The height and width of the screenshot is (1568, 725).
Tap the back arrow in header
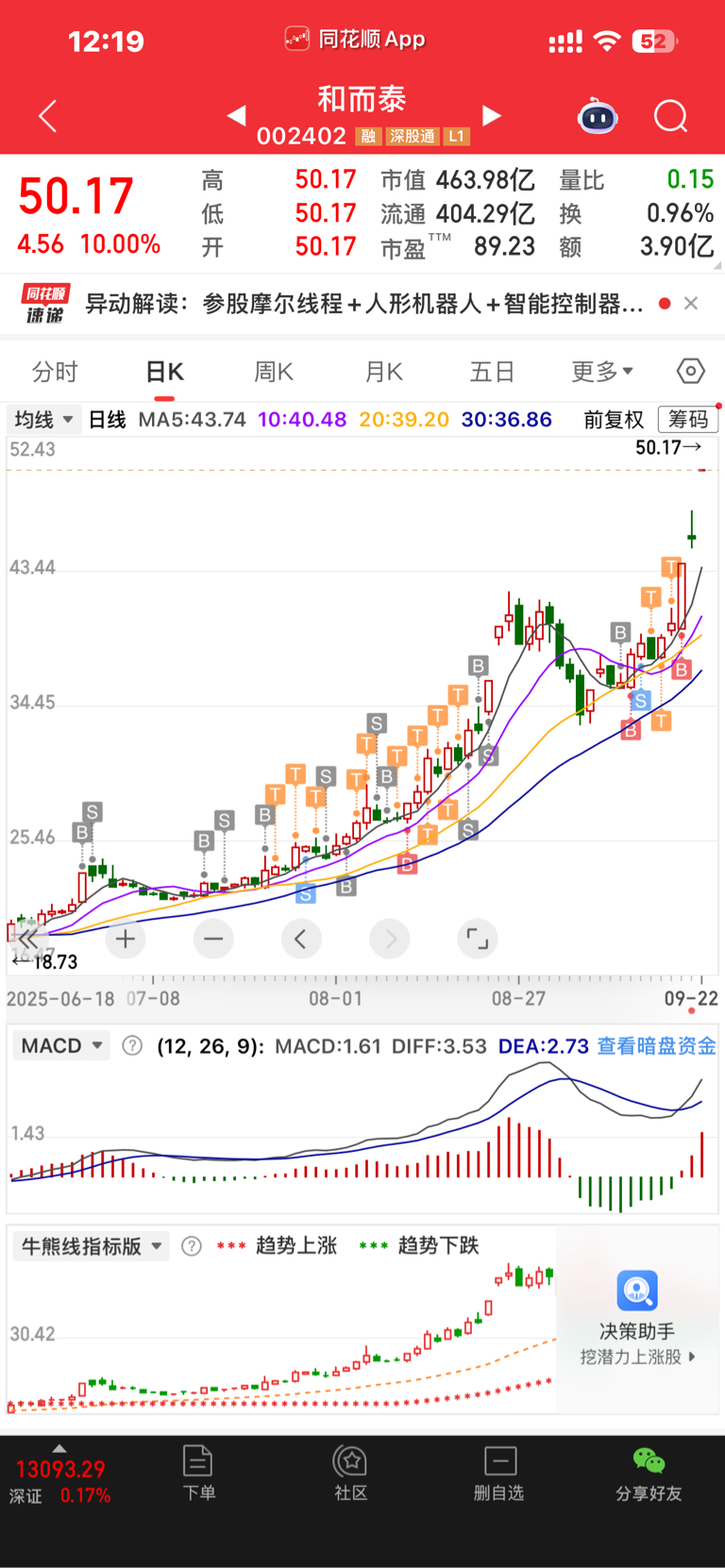48,116
